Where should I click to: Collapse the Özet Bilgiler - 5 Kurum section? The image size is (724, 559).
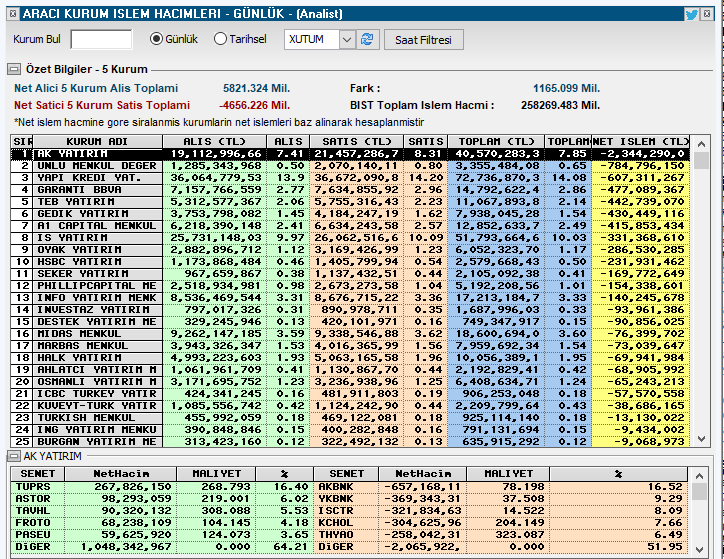(14, 69)
